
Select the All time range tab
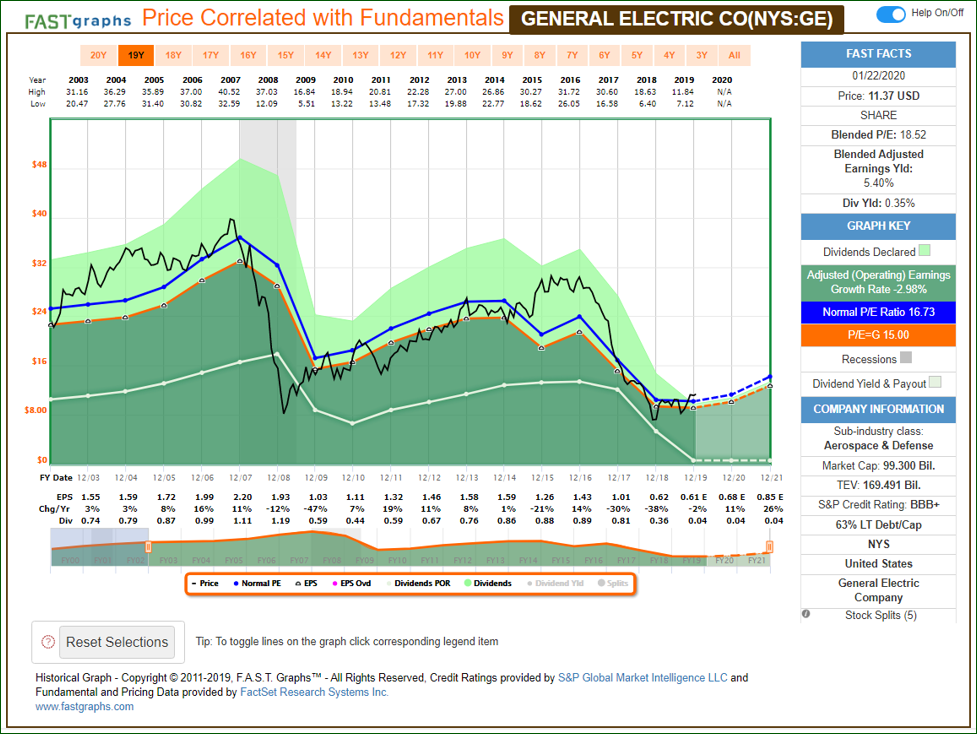point(735,56)
